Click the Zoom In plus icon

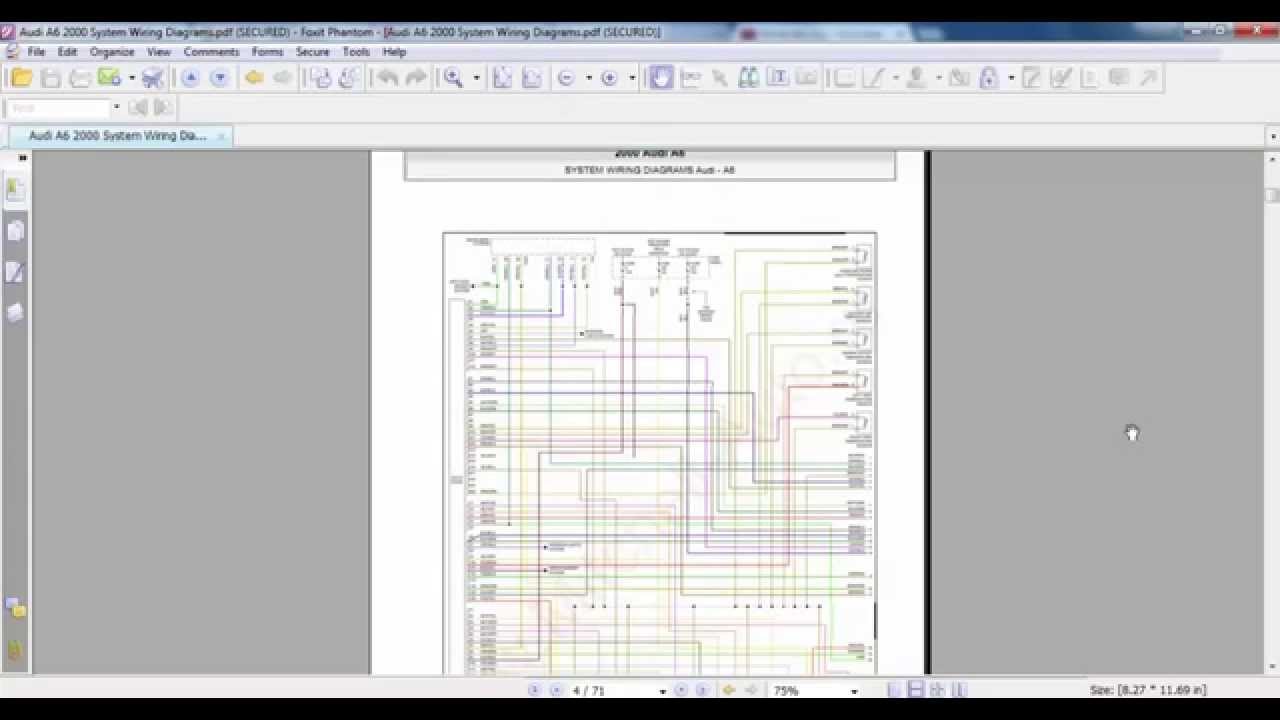609,78
